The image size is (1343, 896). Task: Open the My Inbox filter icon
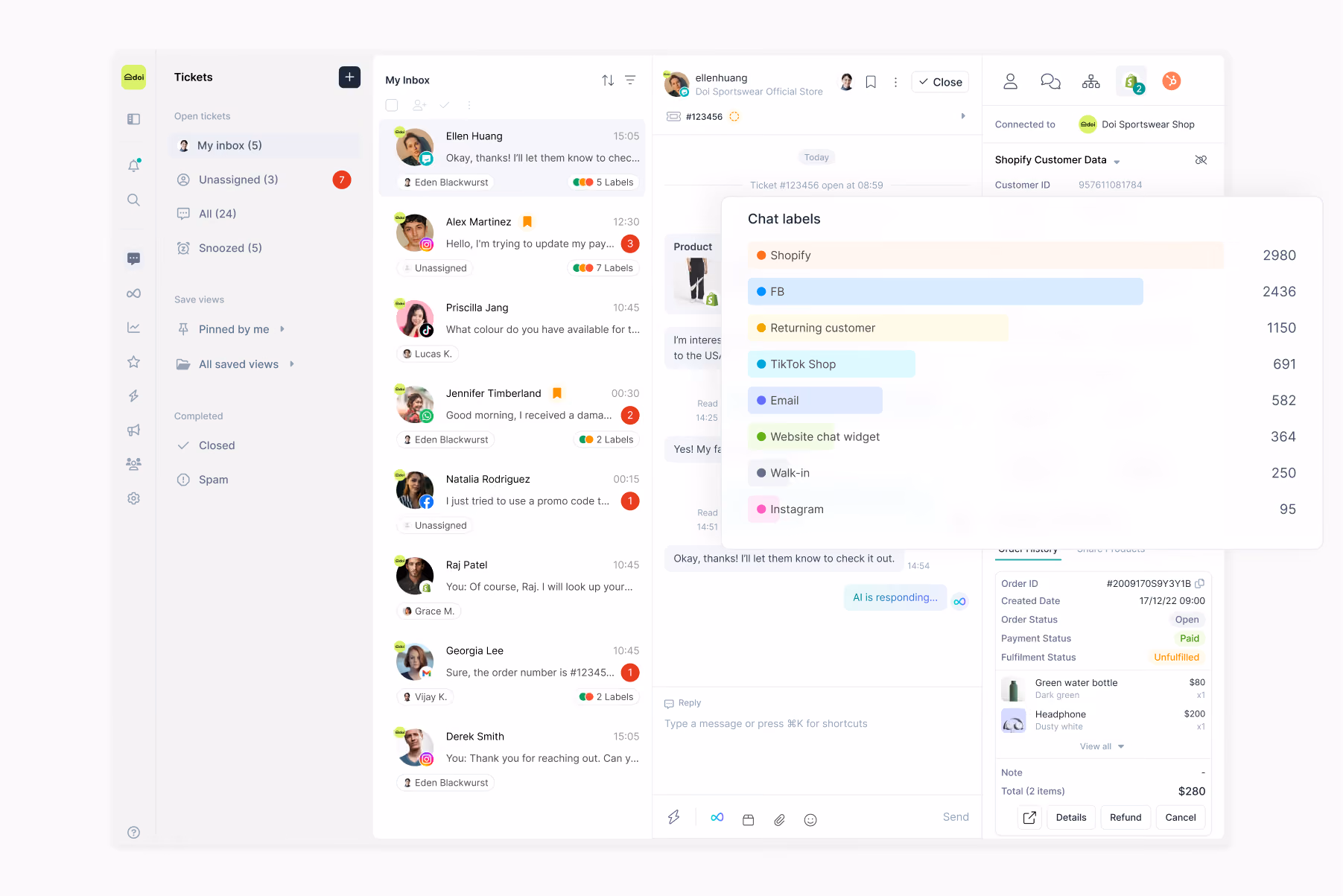[x=630, y=80]
